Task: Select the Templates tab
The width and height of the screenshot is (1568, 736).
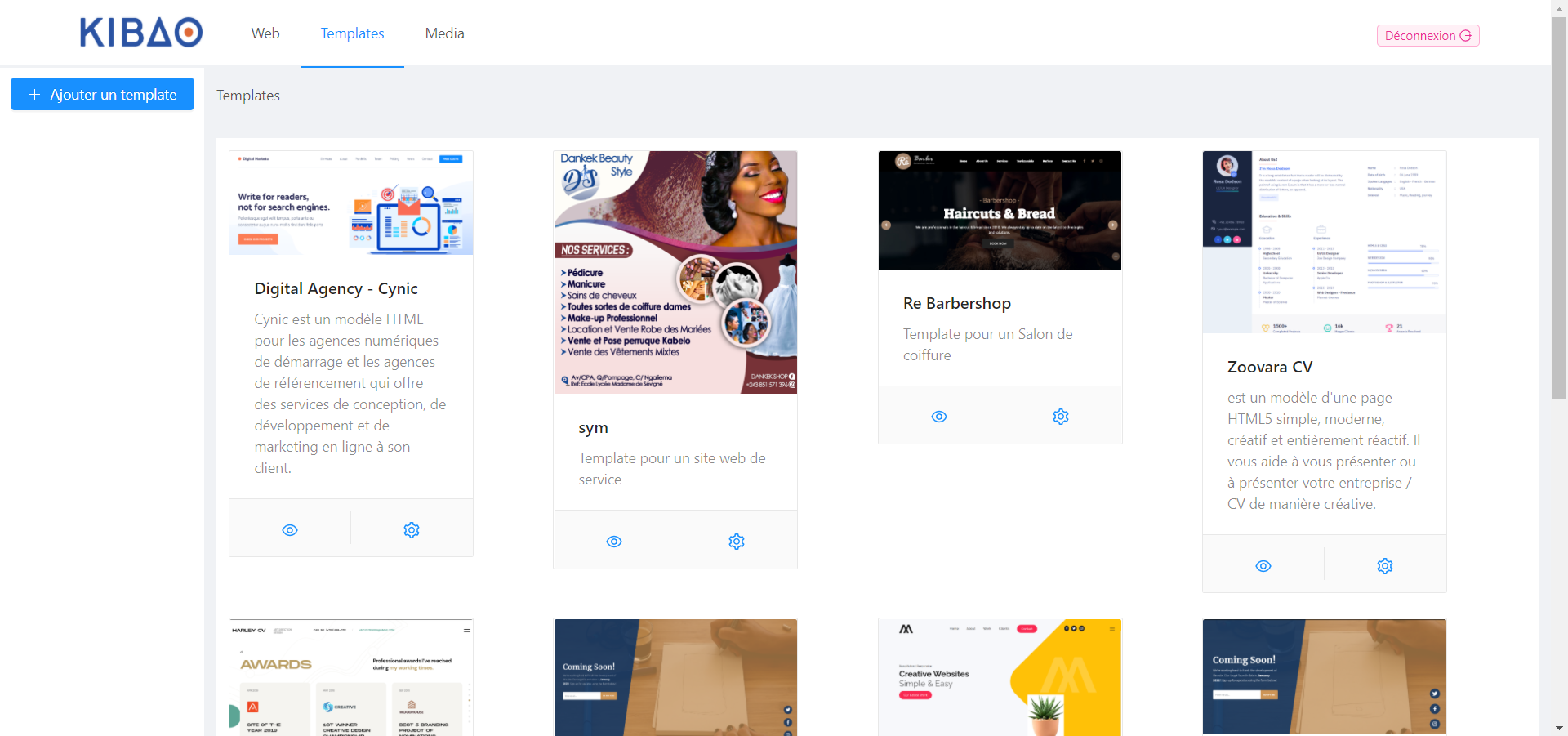Action: coord(352,33)
